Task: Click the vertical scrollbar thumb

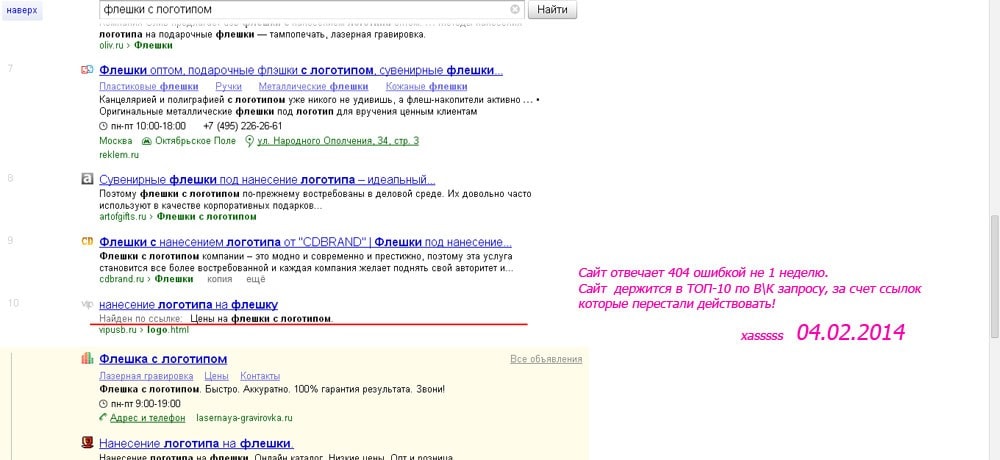Action: (x=994, y=276)
